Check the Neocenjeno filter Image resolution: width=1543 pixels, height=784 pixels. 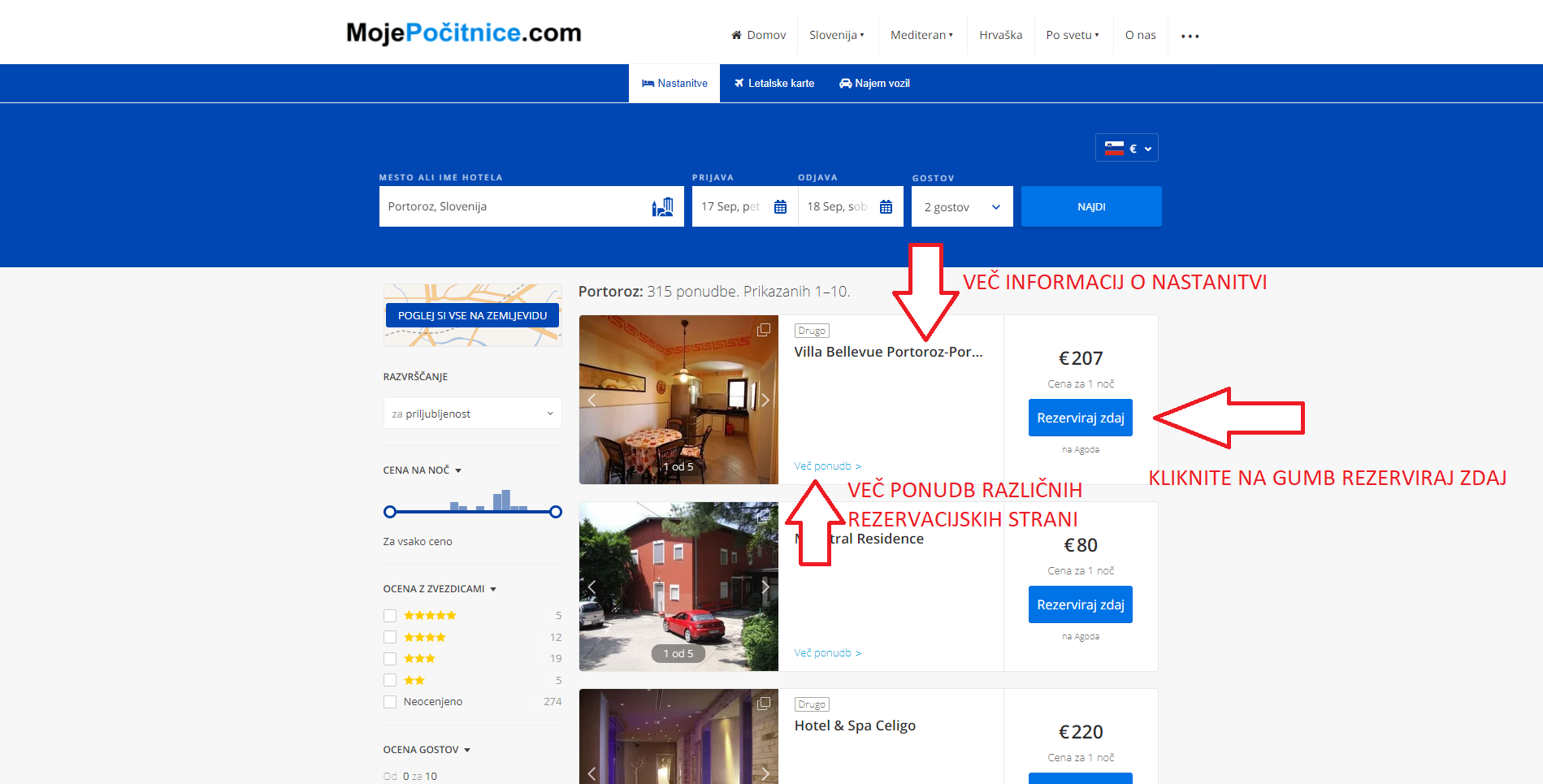[x=390, y=702]
